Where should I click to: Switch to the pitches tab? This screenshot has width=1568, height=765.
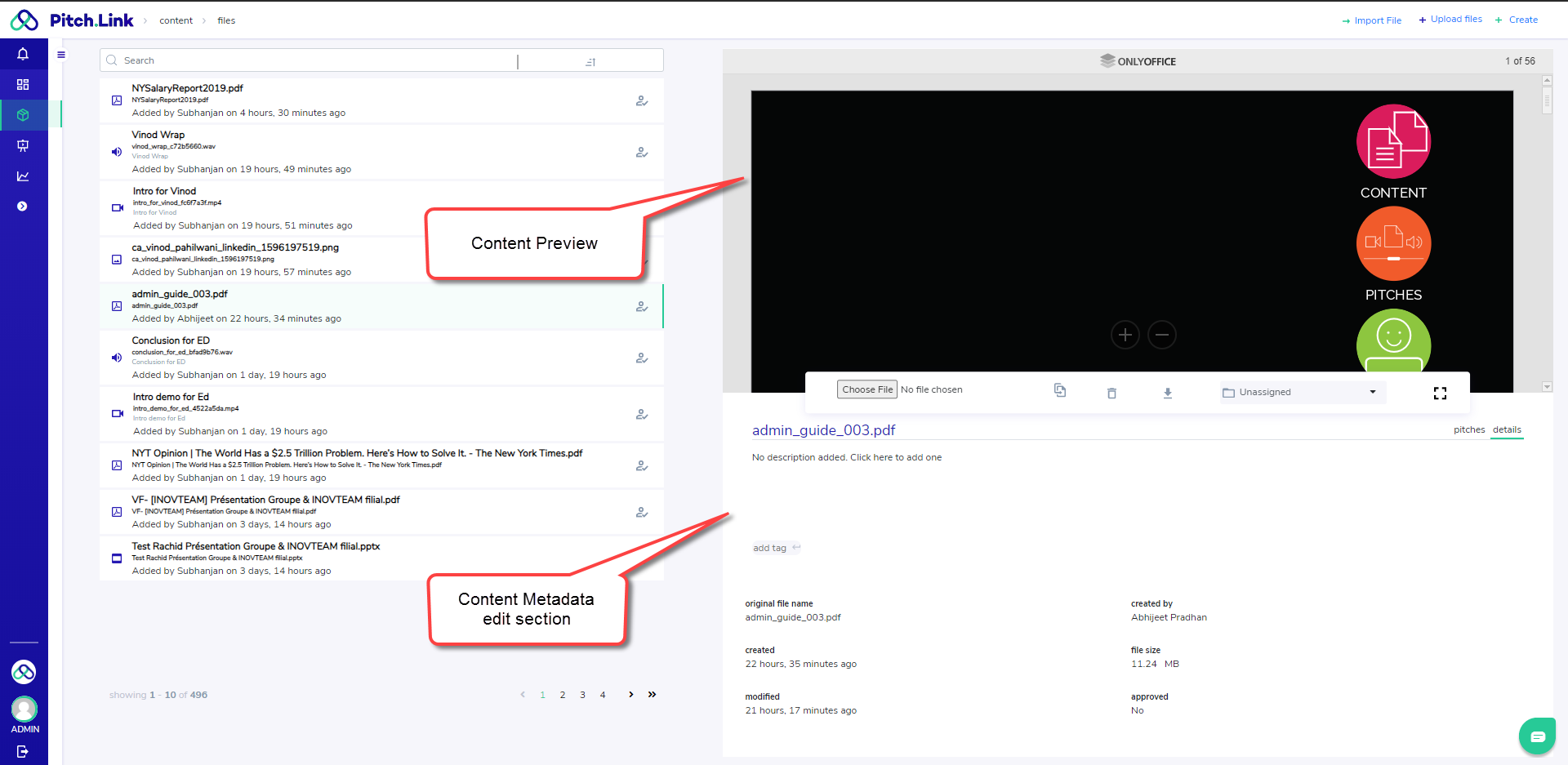click(1468, 429)
